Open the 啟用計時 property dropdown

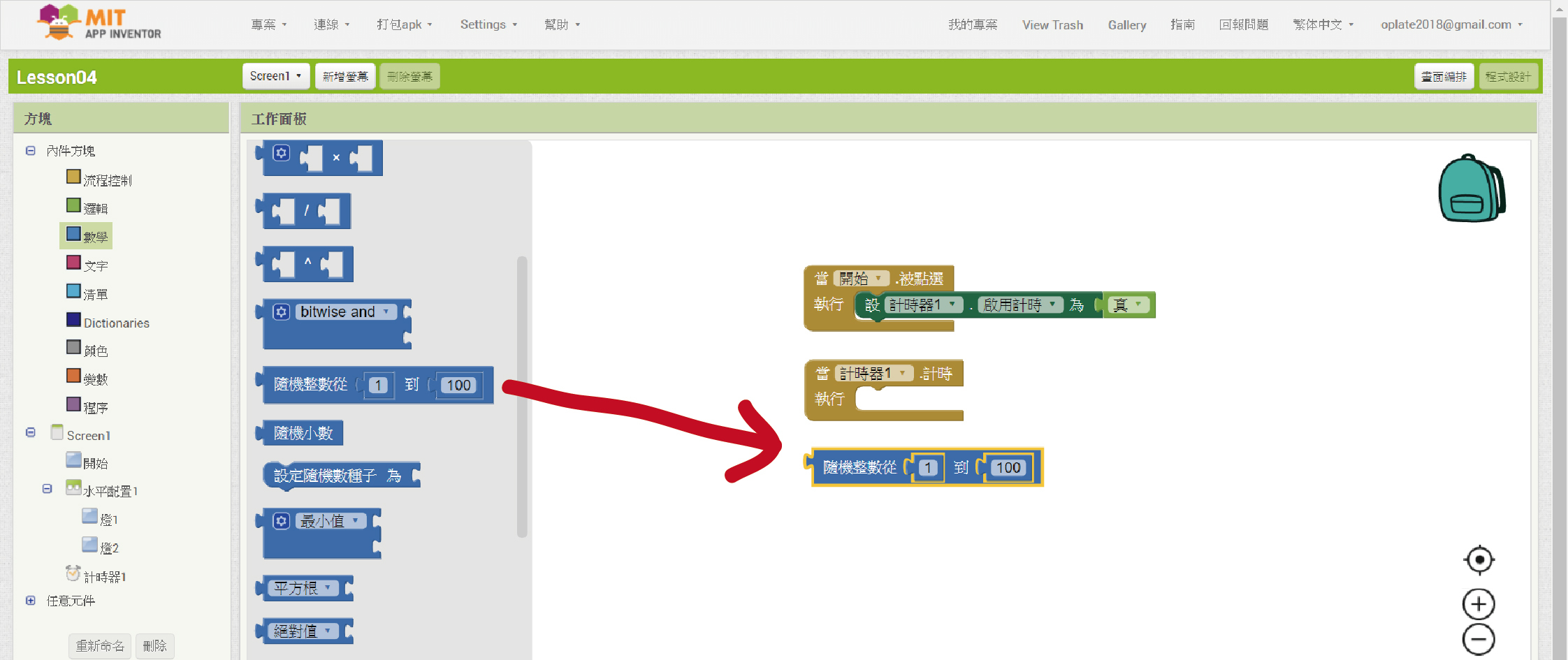pyautogui.click(x=1020, y=305)
